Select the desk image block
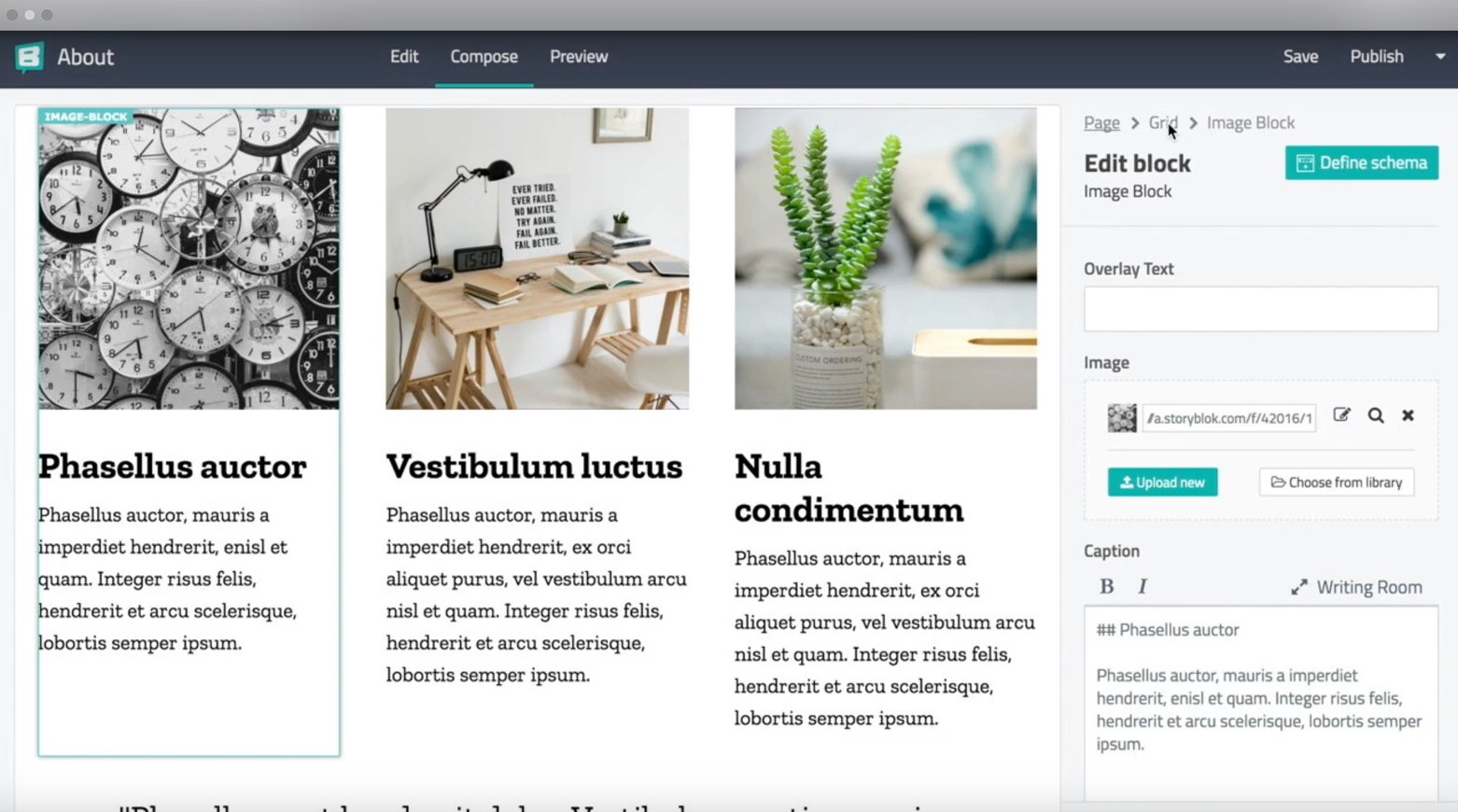 [537, 259]
